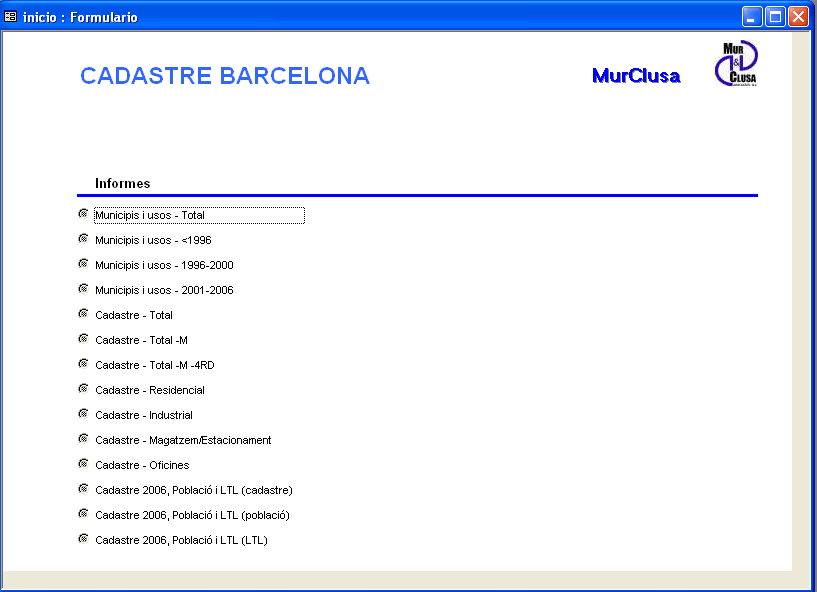817x592 pixels.
Task: Click icon beside Municipis i usos - 1996-2000
Action: coord(83,264)
